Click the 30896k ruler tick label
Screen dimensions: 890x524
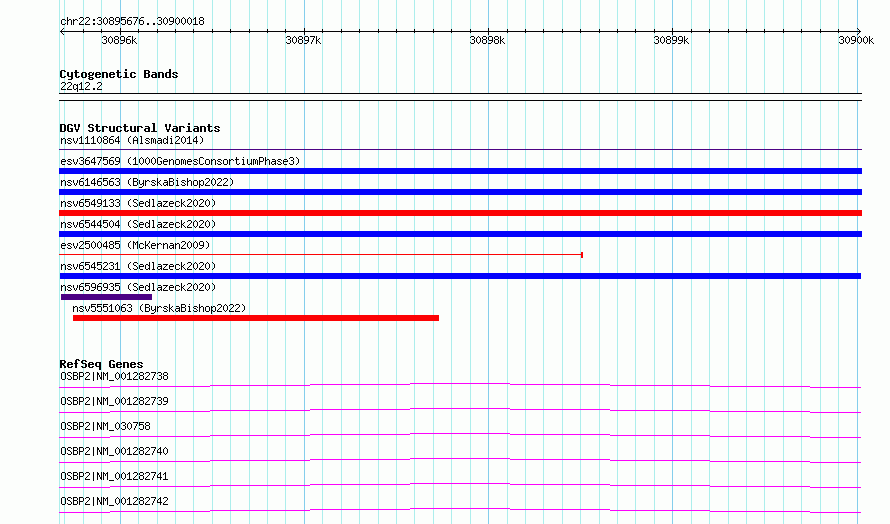119,40
